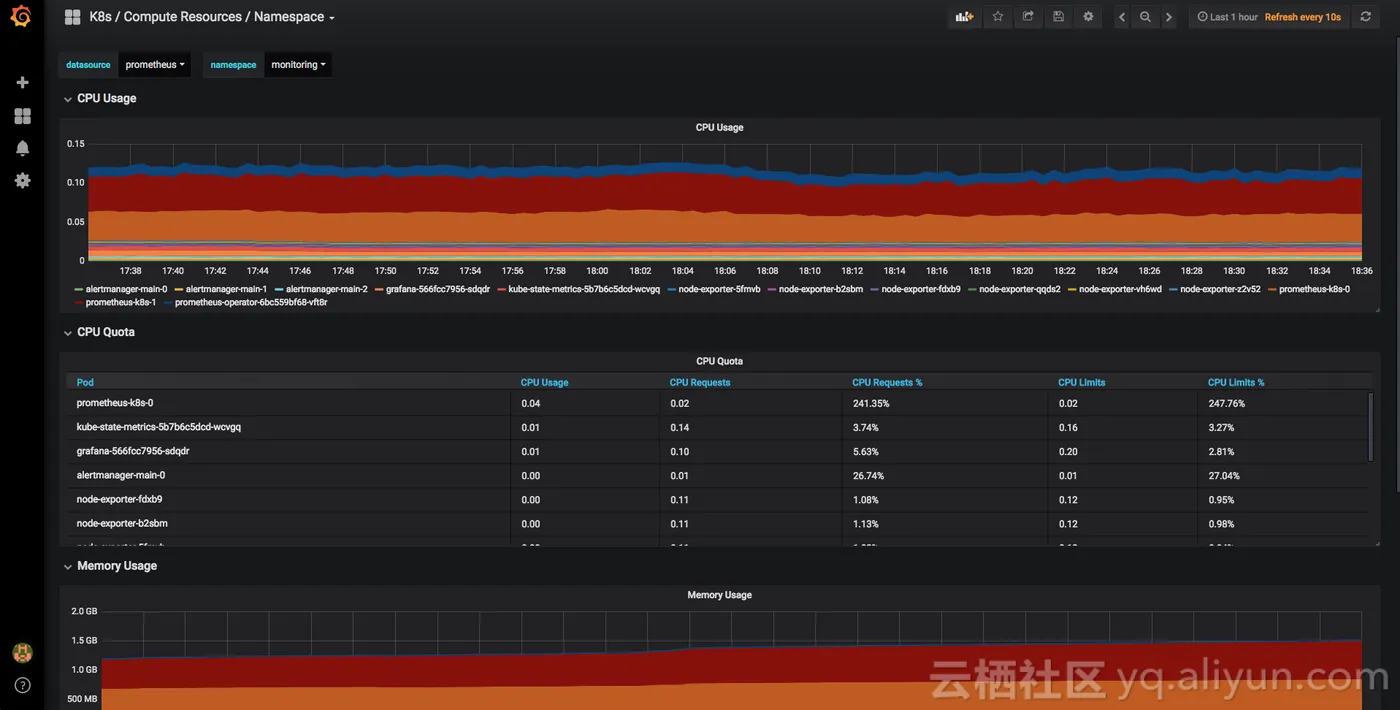This screenshot has width=1400, height=710.
Task: Sort table by CPU Usage column header
Action: click(x=544, y=382)
